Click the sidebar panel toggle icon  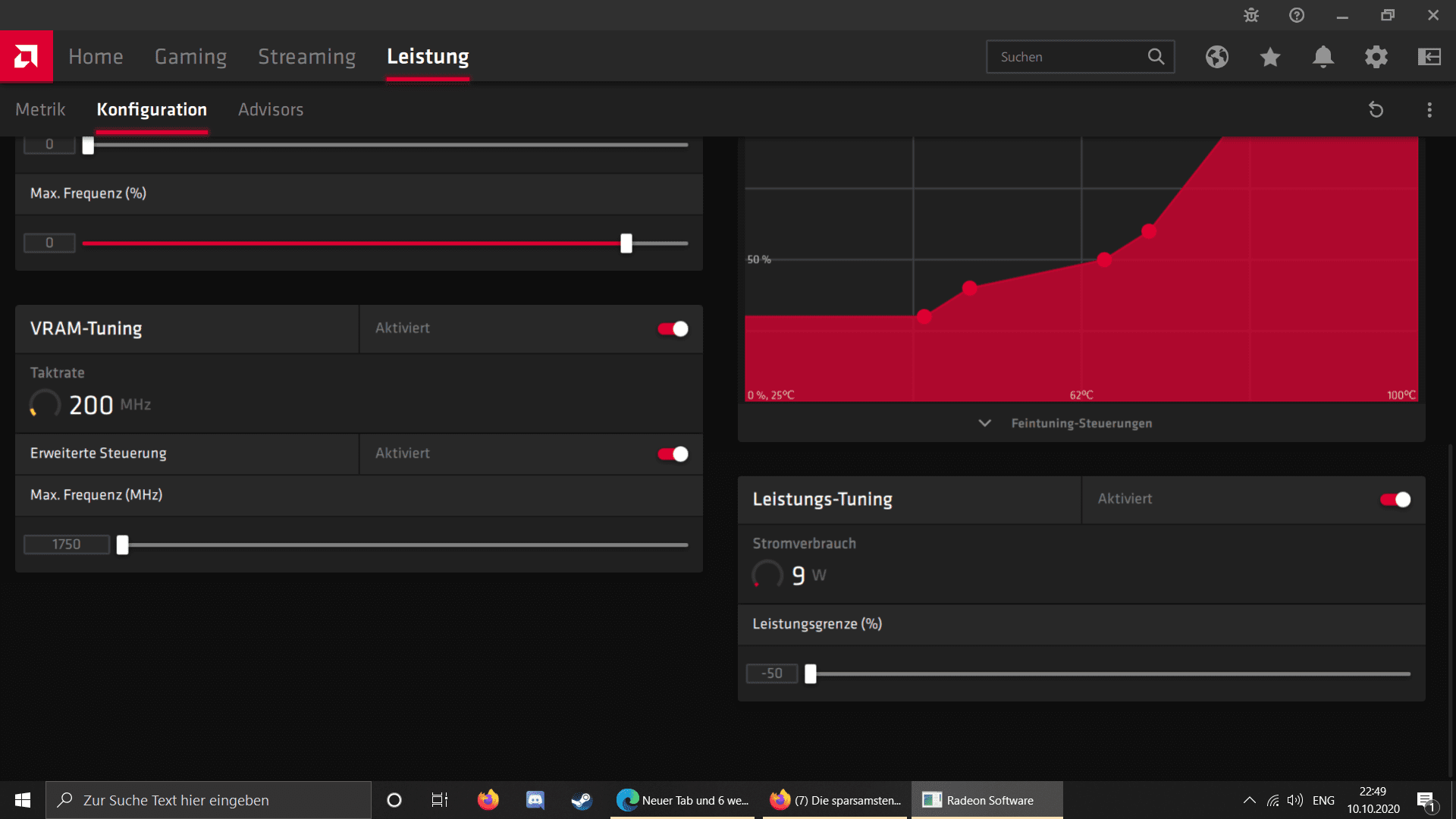(1429, 57)
